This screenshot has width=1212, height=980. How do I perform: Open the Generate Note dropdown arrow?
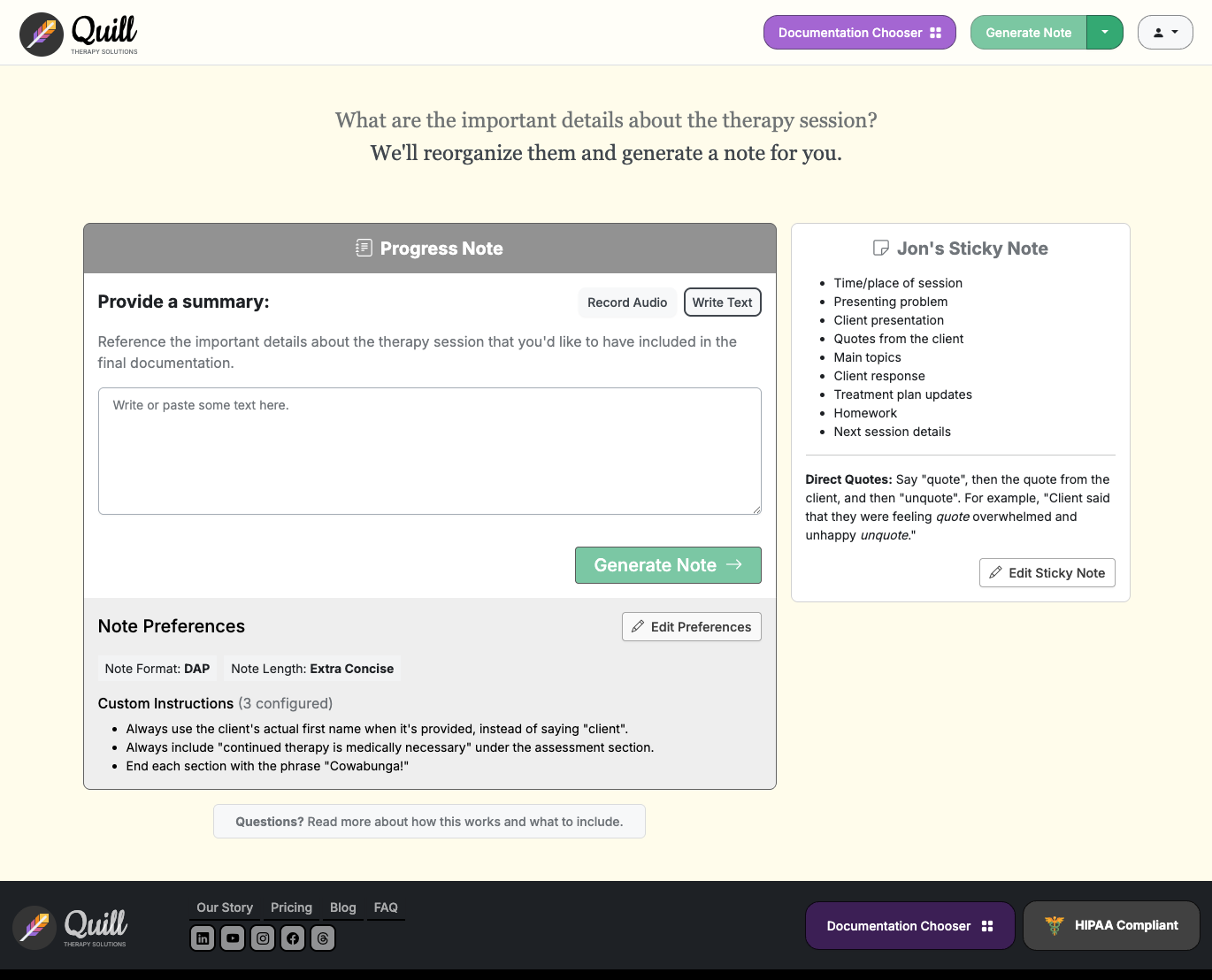[1104, 32]
